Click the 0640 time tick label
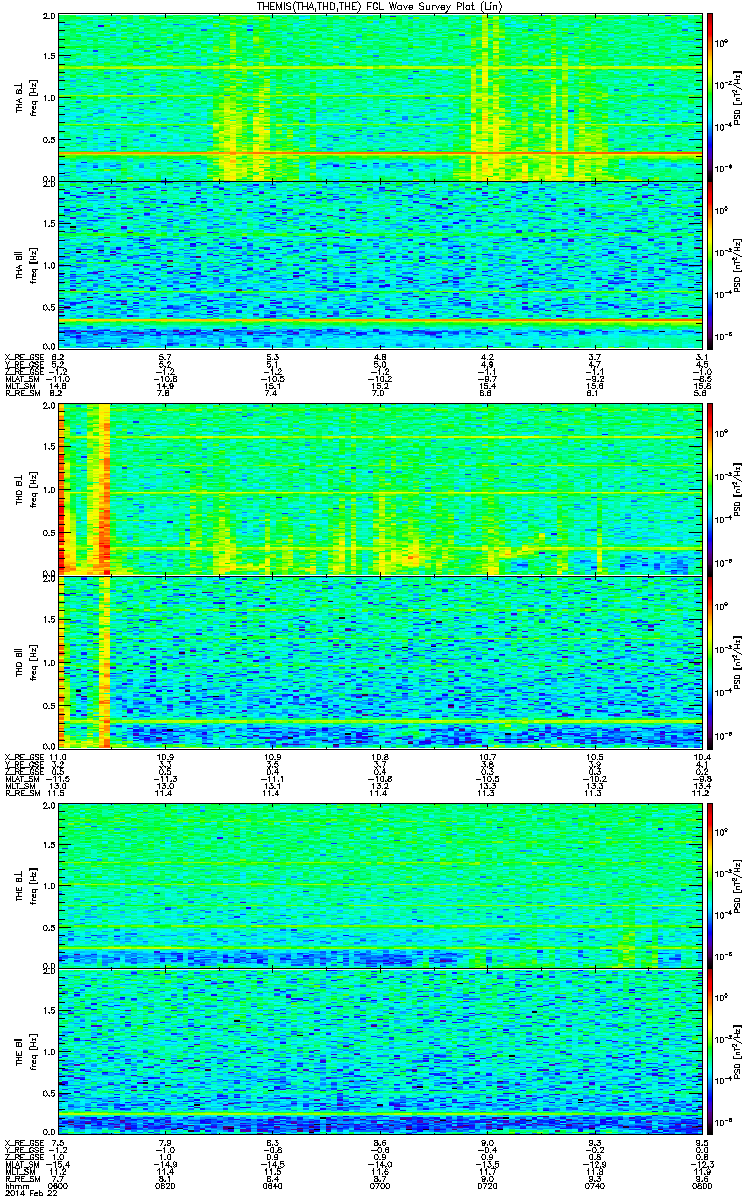 (273, 1185)
